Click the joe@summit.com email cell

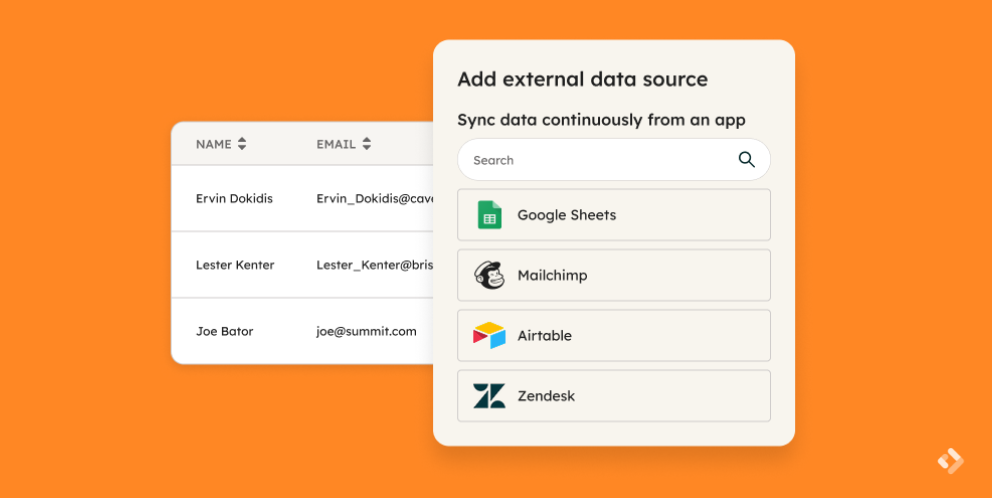(366, 331)
